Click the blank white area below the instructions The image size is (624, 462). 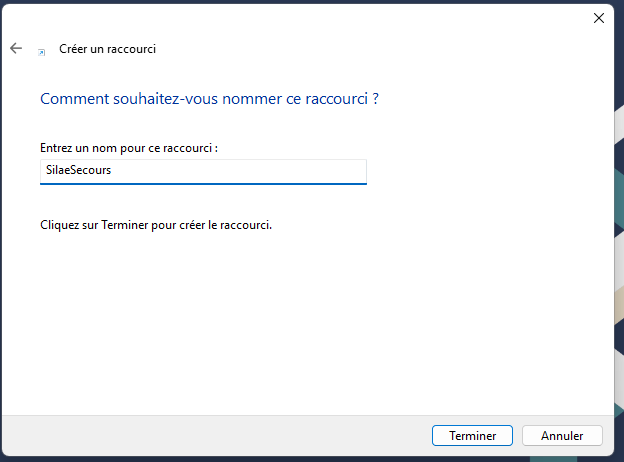(x=300, y=320)
